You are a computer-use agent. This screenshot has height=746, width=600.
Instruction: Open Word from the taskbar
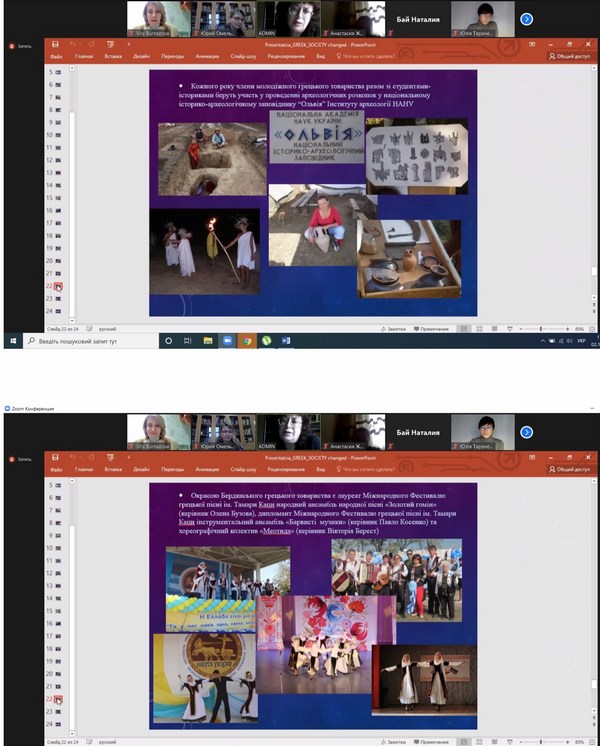(x=286, y=341)
